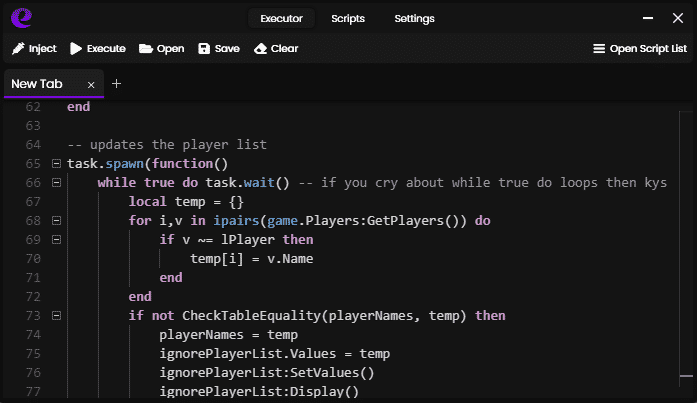Switch to the Executor tab
697x403 pixels.
pos(281,18)
